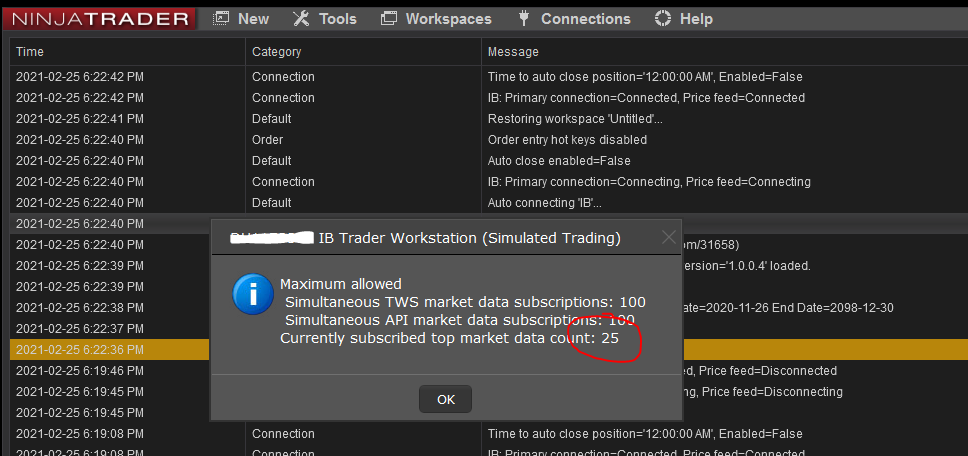Click the Message column header
The width and height of the screenshot is (968, 456).
point(513,52)
